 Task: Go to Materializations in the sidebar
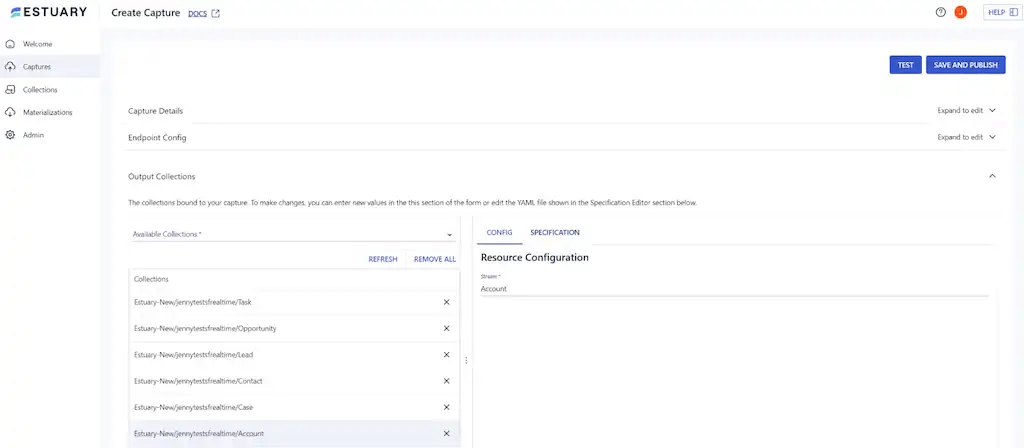coord(50,112)
